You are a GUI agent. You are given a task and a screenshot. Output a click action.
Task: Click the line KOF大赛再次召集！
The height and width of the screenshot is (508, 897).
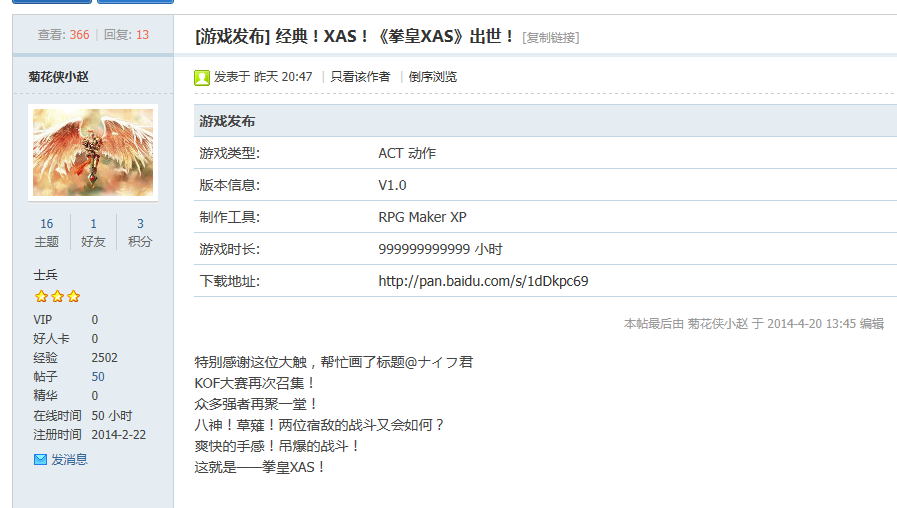(x=255, y=383)
